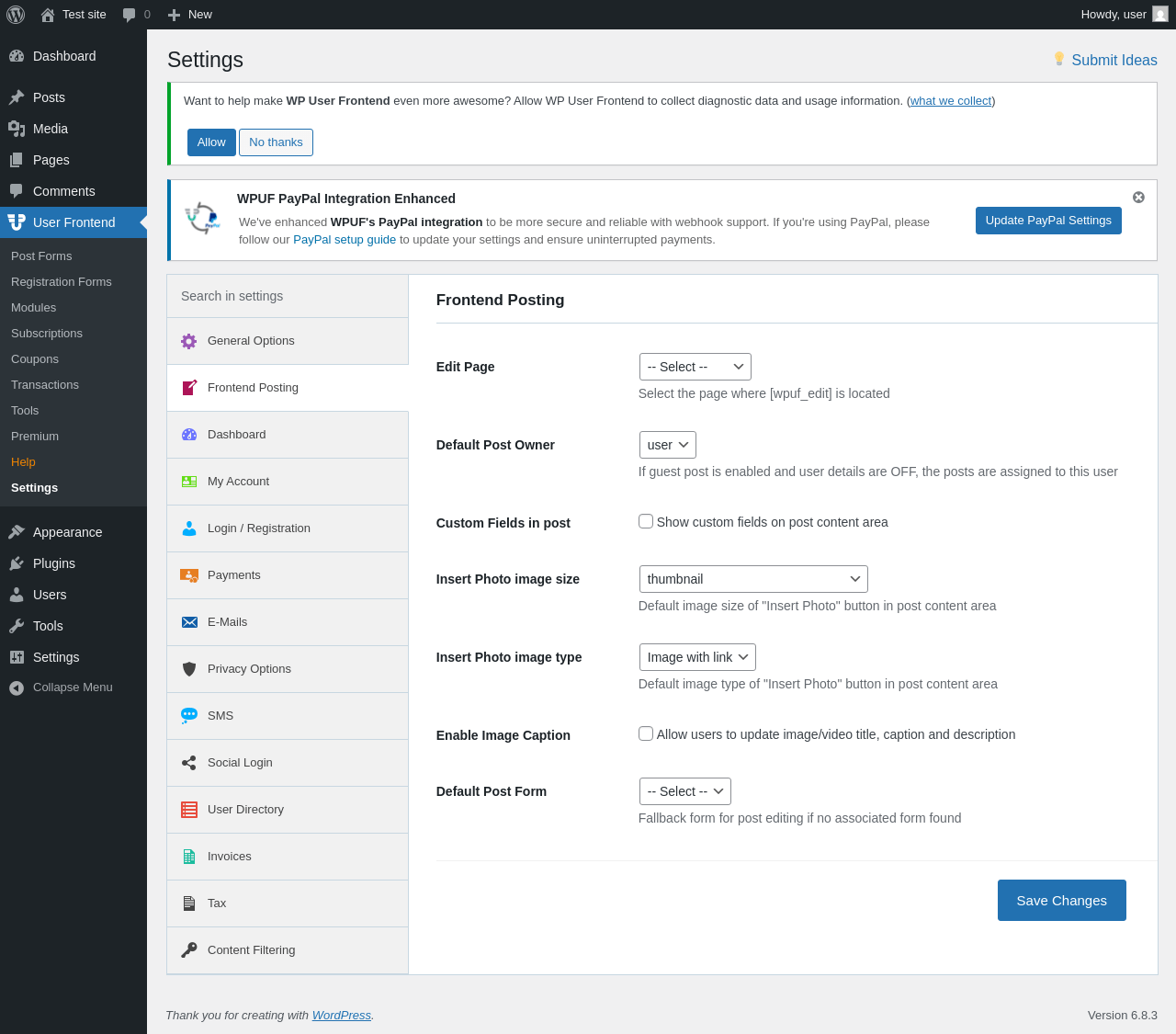
Task: Open the Default Post Form dropdown
Action: [x=684, y=791]
